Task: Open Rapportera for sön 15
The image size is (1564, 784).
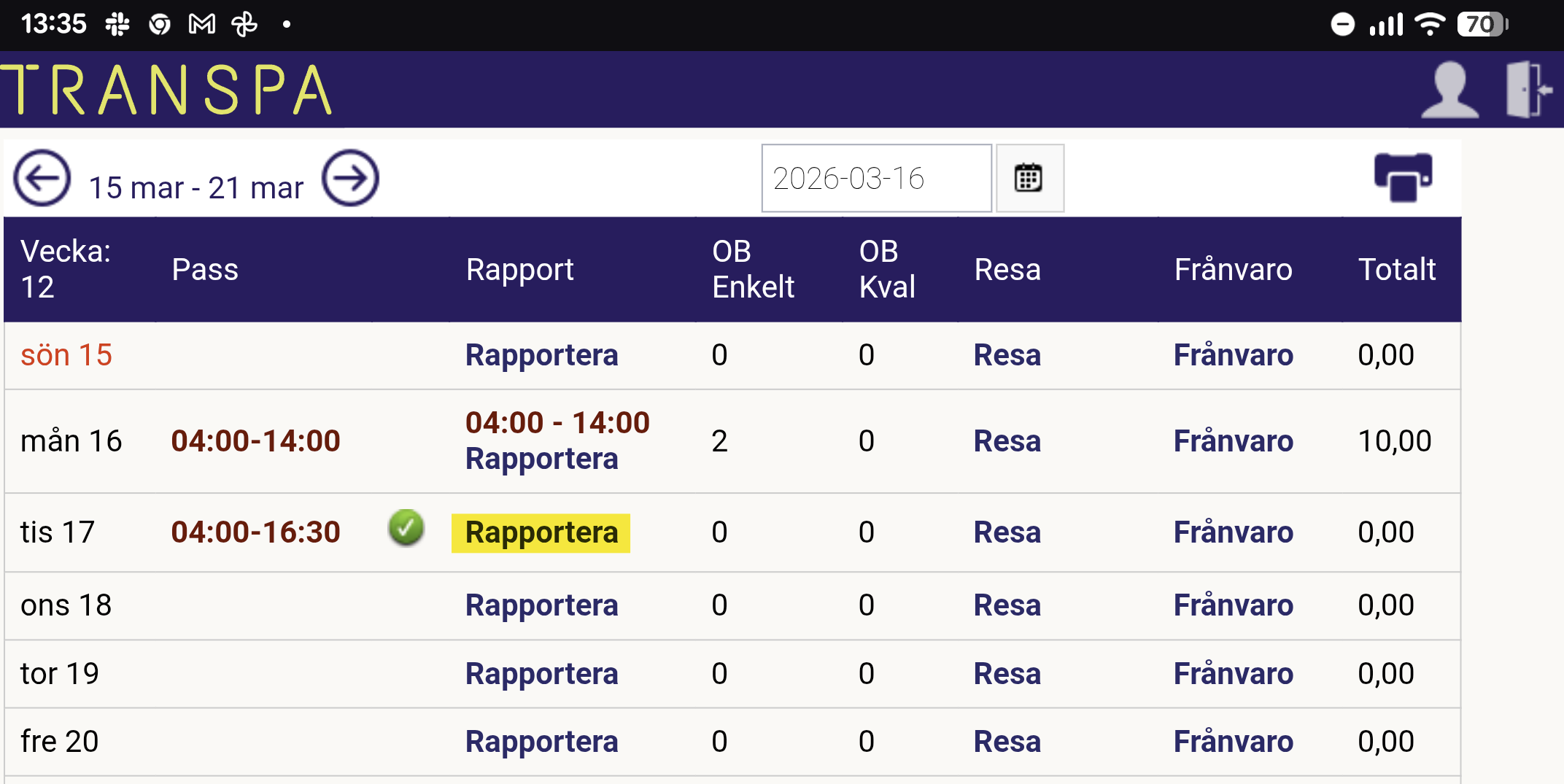Action: tap(541, 356)
